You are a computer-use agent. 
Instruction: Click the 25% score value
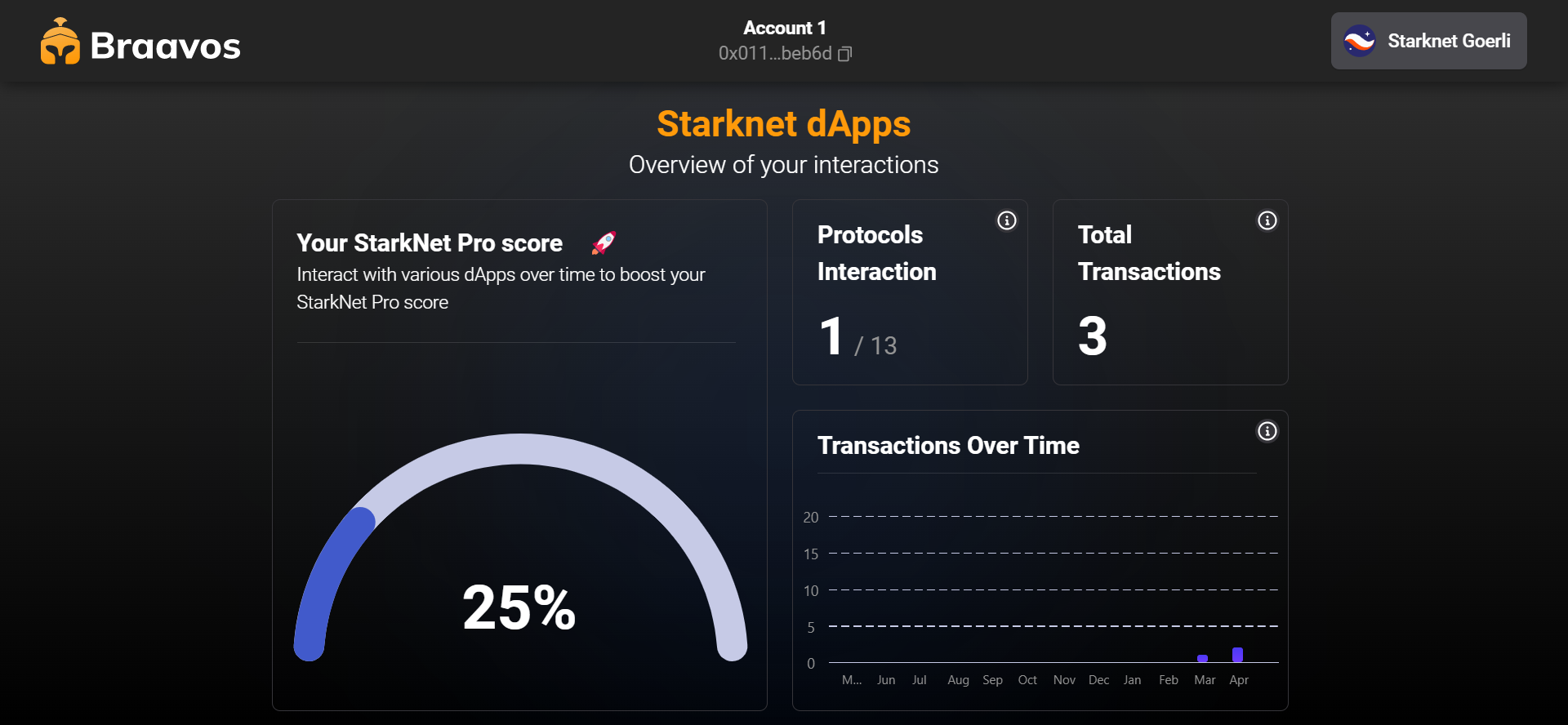(519, 607)
